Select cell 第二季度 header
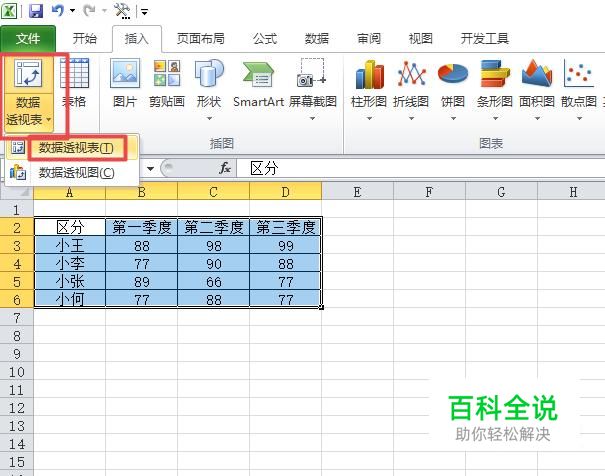 (x=213, y=227)
